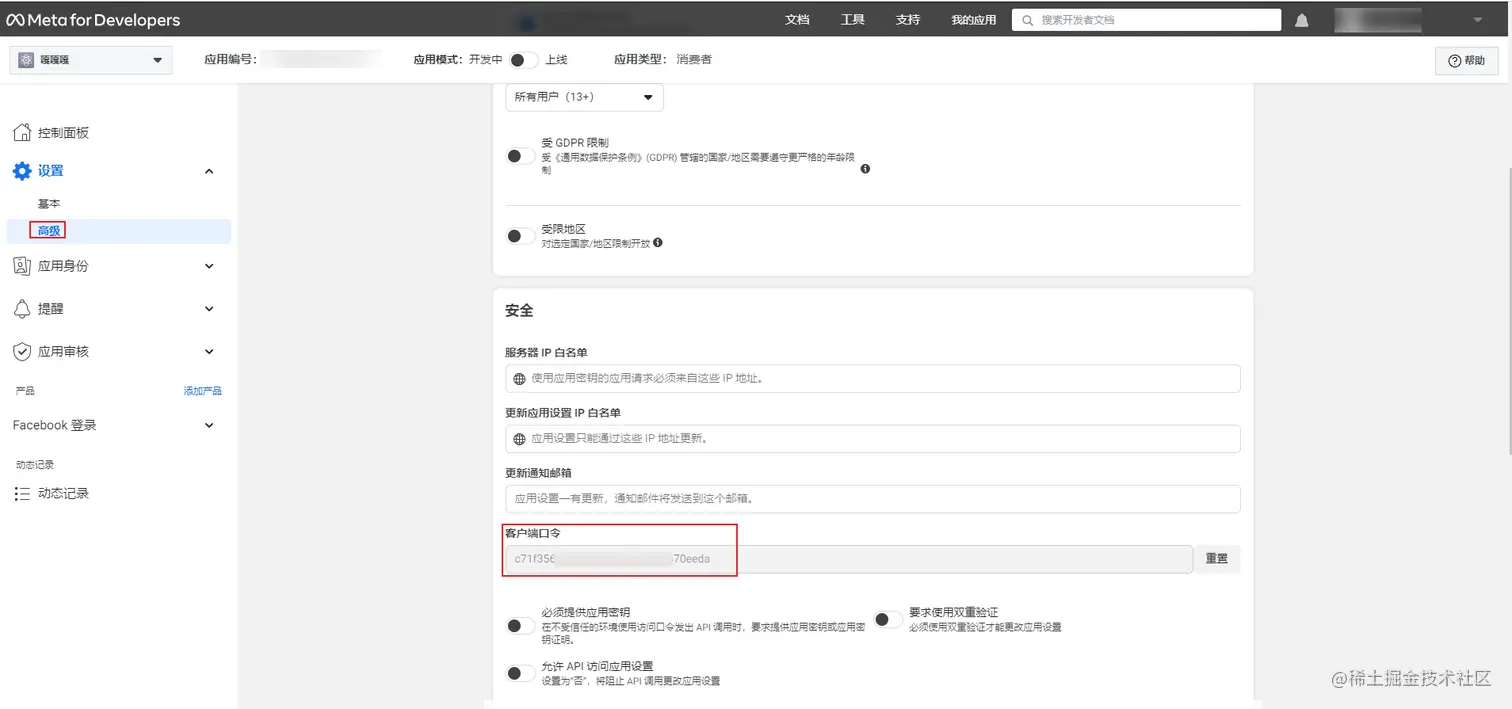Viewport: 1512px width, 709px height.
Task: Click the 帮助 button
Action: [1467, 60]
